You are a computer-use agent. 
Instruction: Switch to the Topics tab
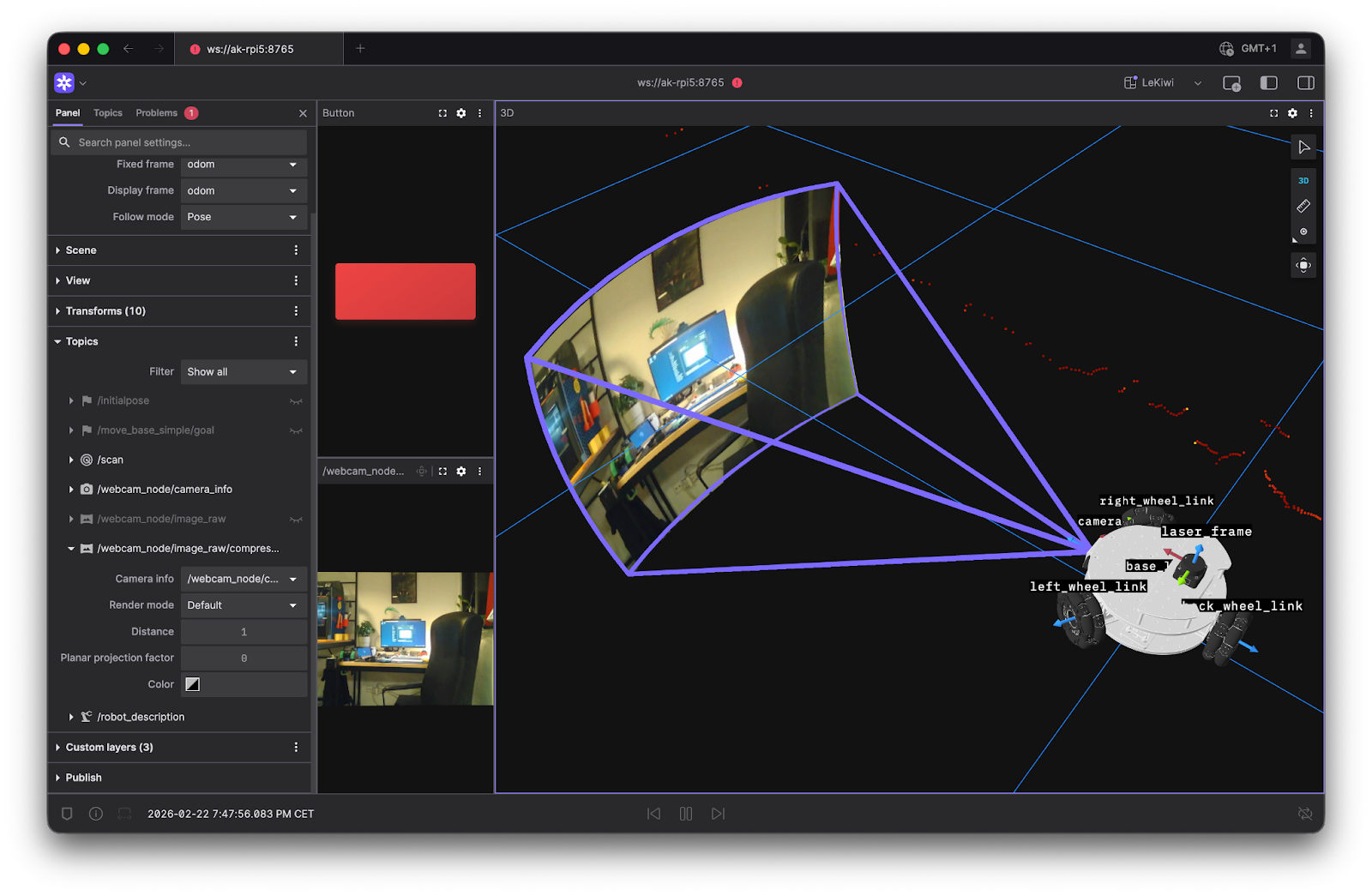pyautogui.click(x=107, y=112)
